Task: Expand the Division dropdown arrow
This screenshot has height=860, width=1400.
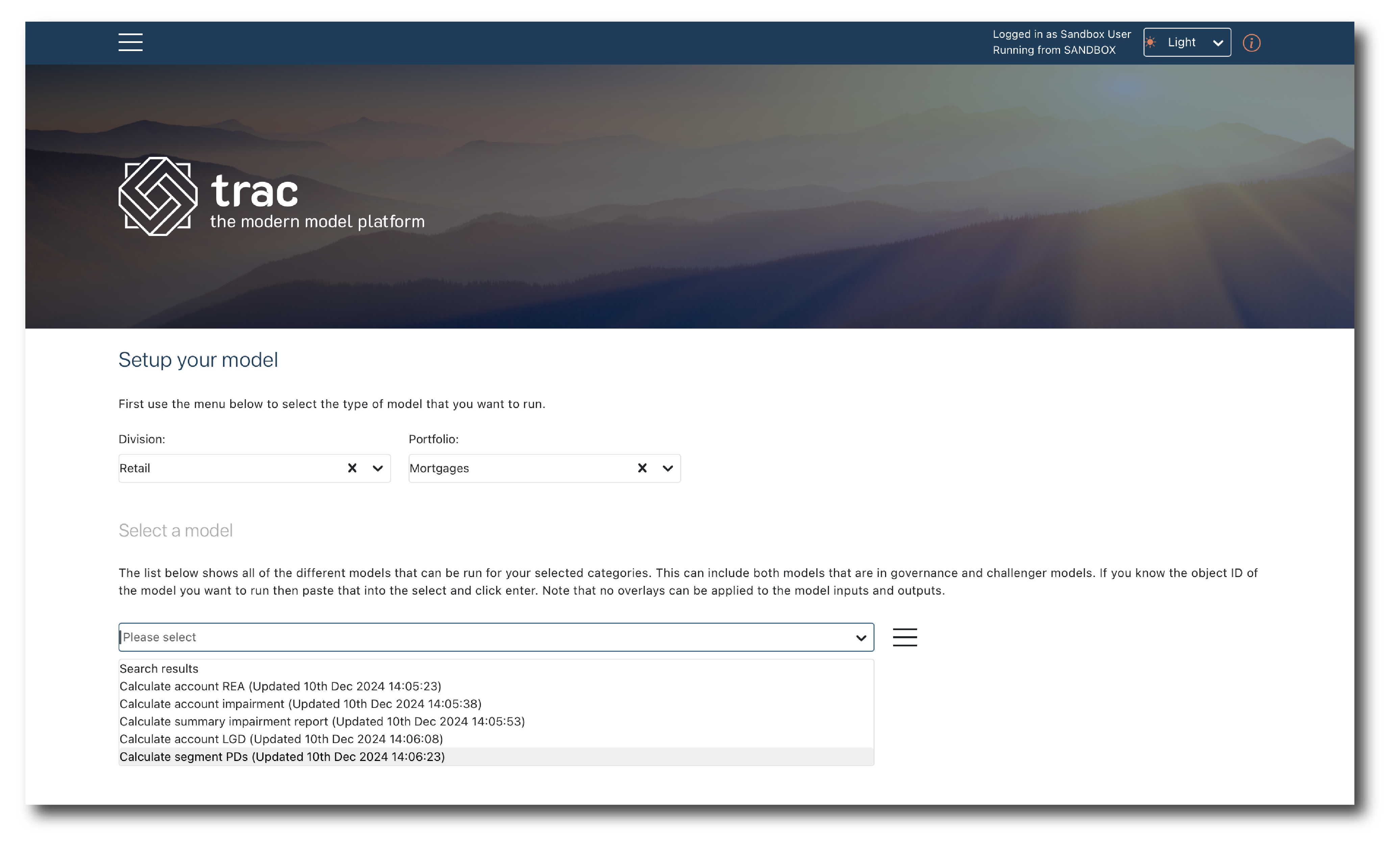Action: (377, 468)
